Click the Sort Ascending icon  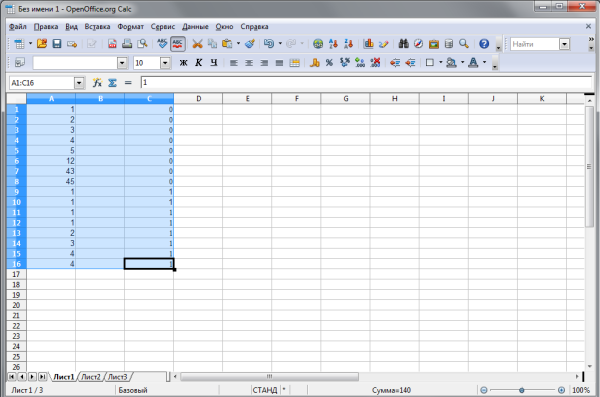coord(333,44)
